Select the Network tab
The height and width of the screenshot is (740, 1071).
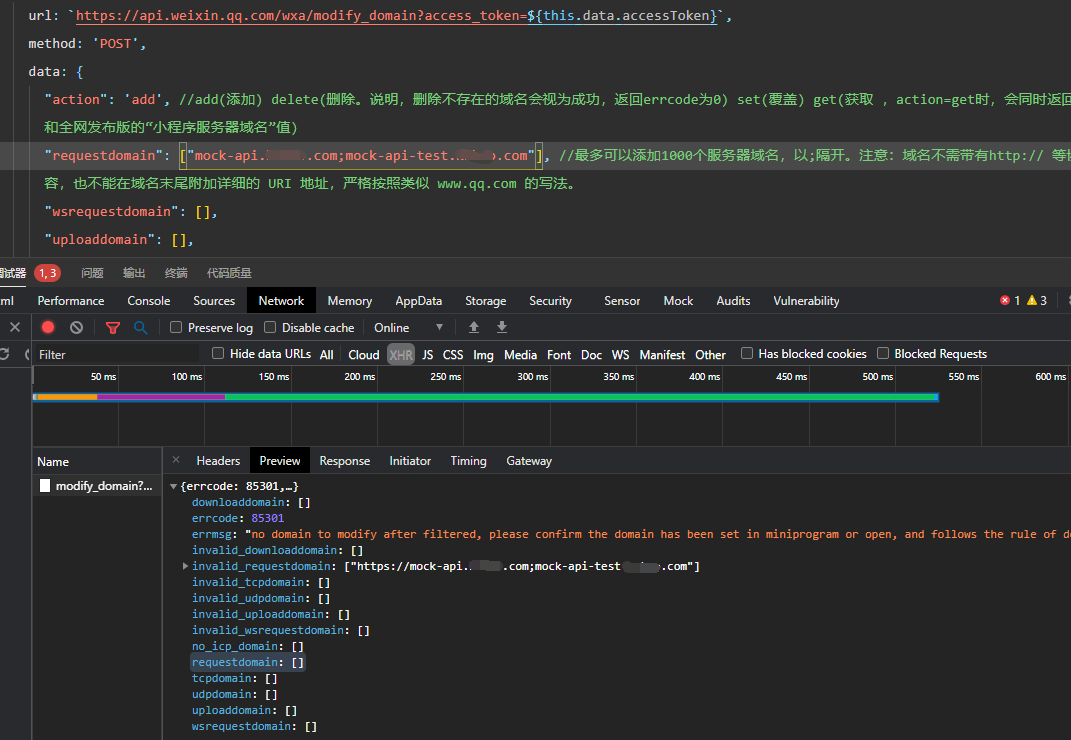281,301
